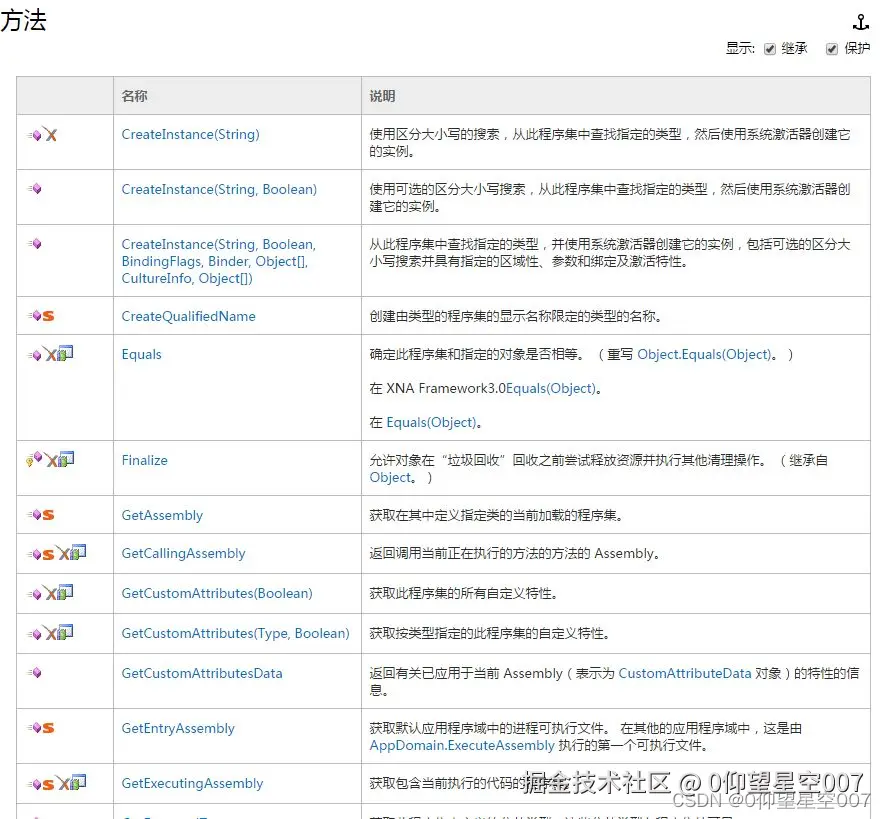This screenshot has width=886, height=819.
Task: Click static S icon in GetCallingAssembly row
Action: pyautogui.click(x=49, y=555)
